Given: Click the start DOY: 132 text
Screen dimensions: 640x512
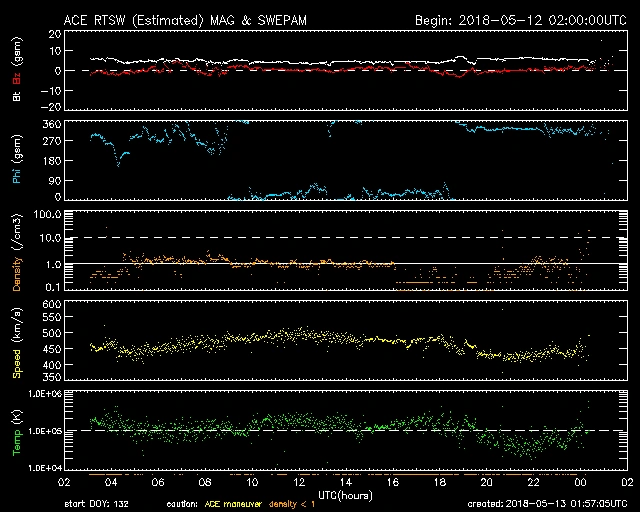Looking at the screenshot, I should pos(94,503).
